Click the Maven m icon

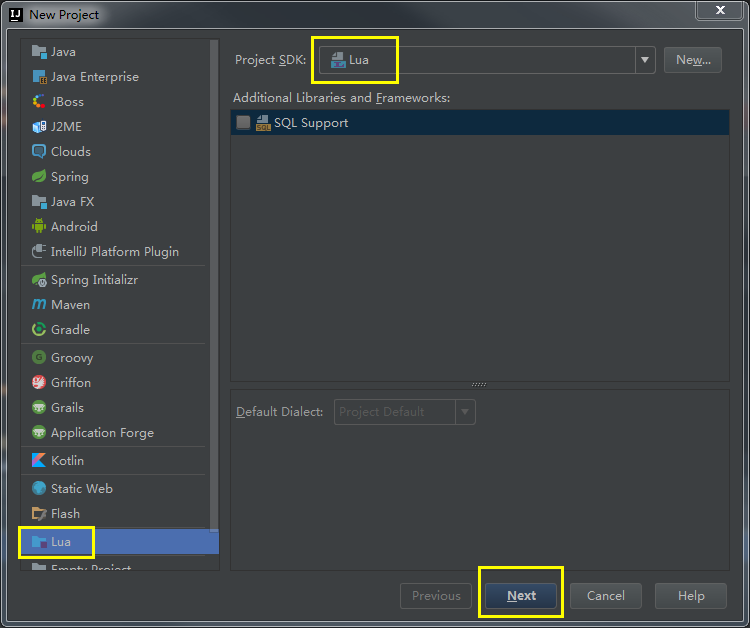pos(39,305)
